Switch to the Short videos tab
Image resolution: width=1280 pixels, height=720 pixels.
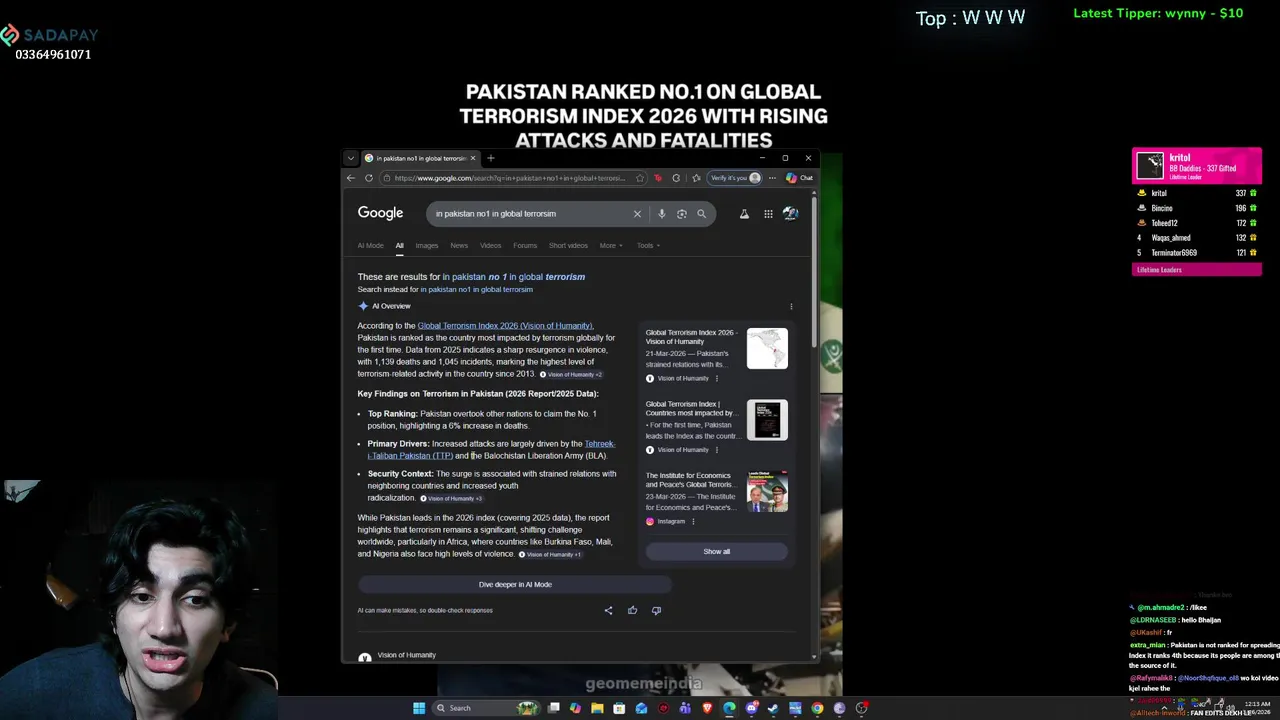(x=568, y=245)
